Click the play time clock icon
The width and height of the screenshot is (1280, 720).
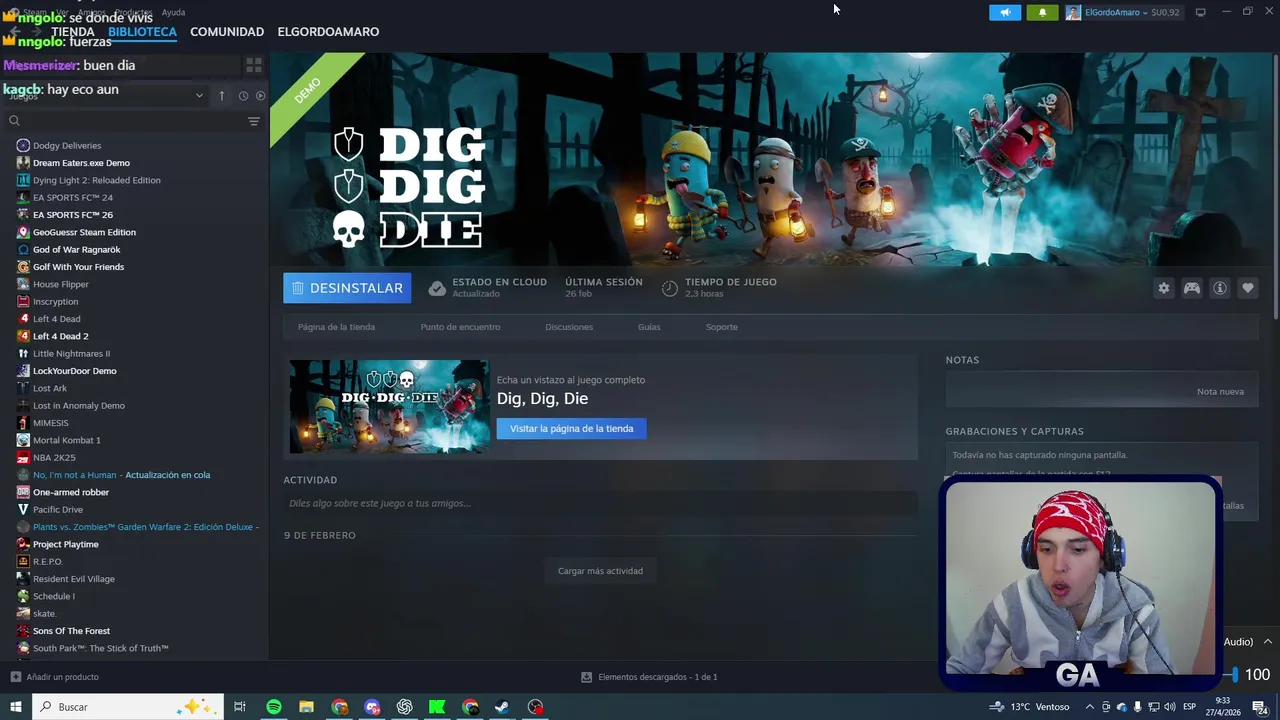point(670,288)
